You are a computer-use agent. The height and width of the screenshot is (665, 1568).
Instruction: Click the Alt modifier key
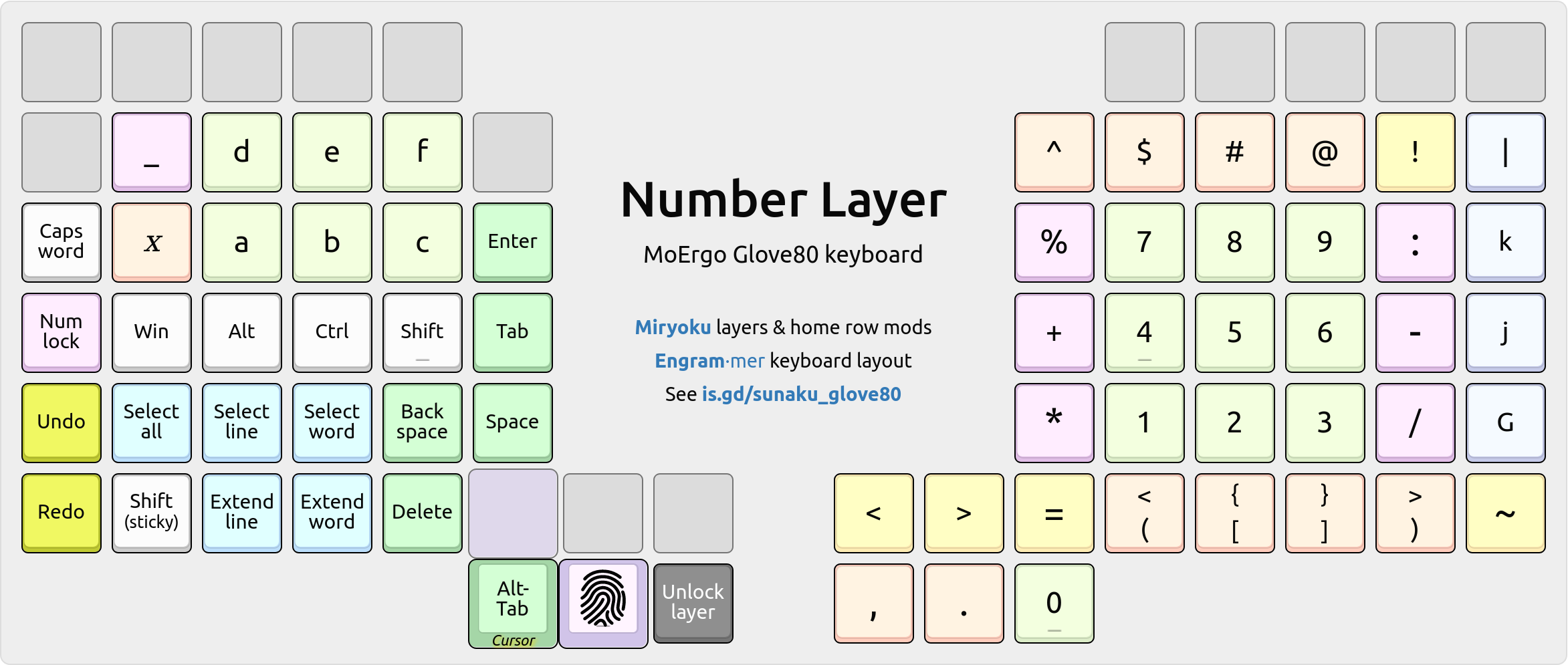click(x=242, y=333)
